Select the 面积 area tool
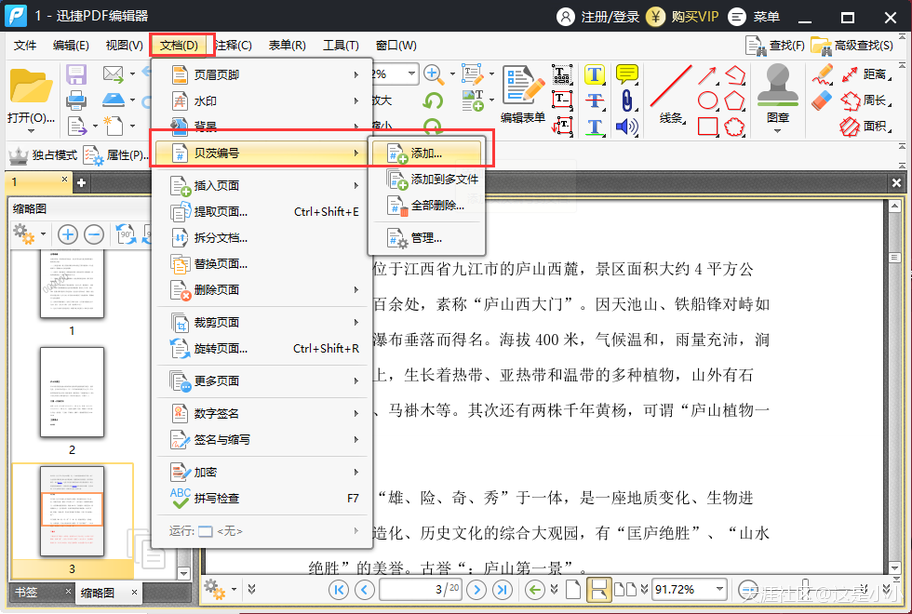 [865, 126]
